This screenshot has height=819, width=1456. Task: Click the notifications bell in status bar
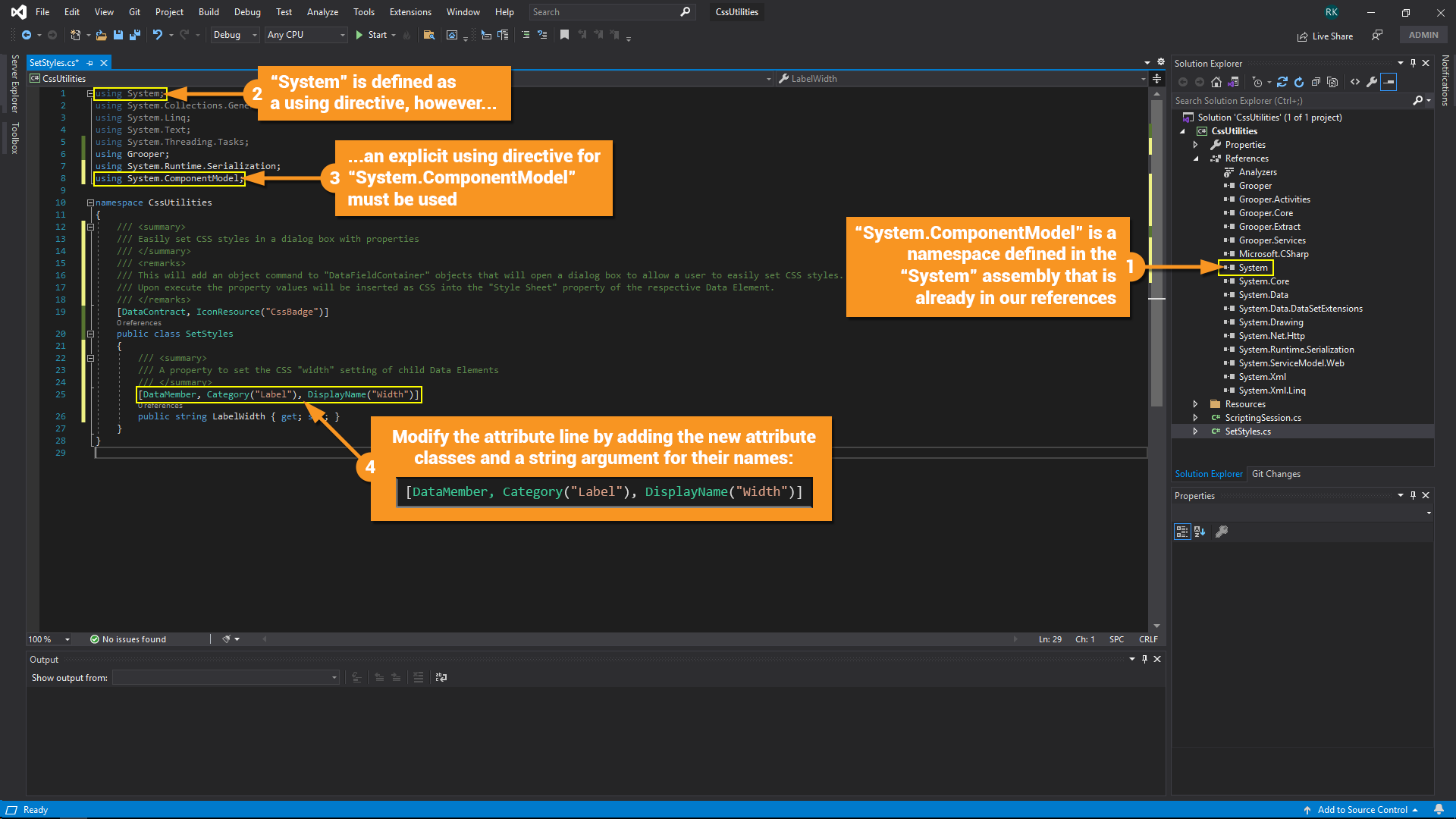point(1439,809)
